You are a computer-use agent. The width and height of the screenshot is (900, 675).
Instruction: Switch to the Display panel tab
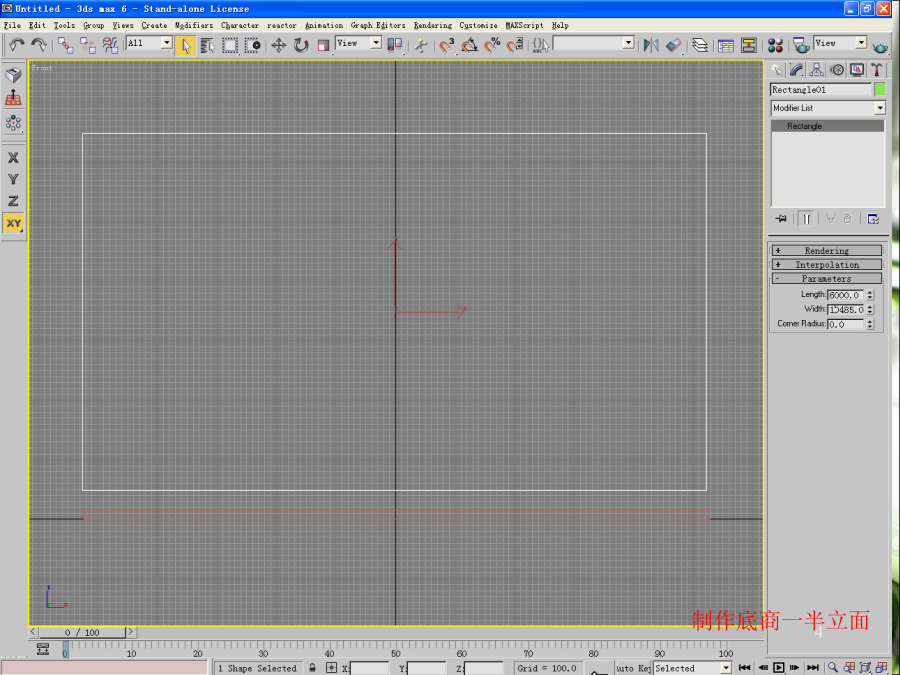(x=857, y=70)
